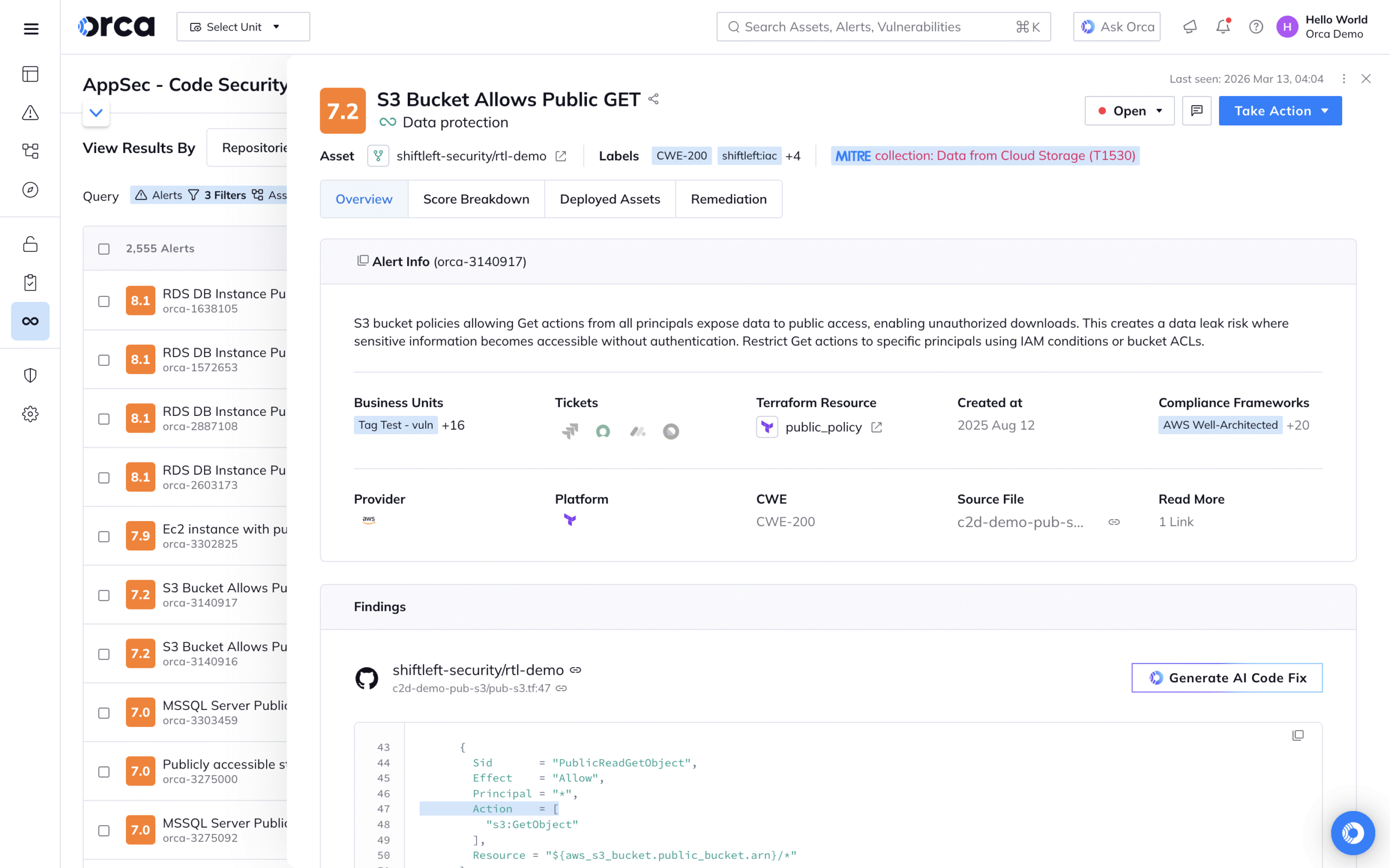The height and width of the screenshot is (868, 1390).
Task: Click the search assets input field
Action: pyautogui.click(x=883, y=27)
